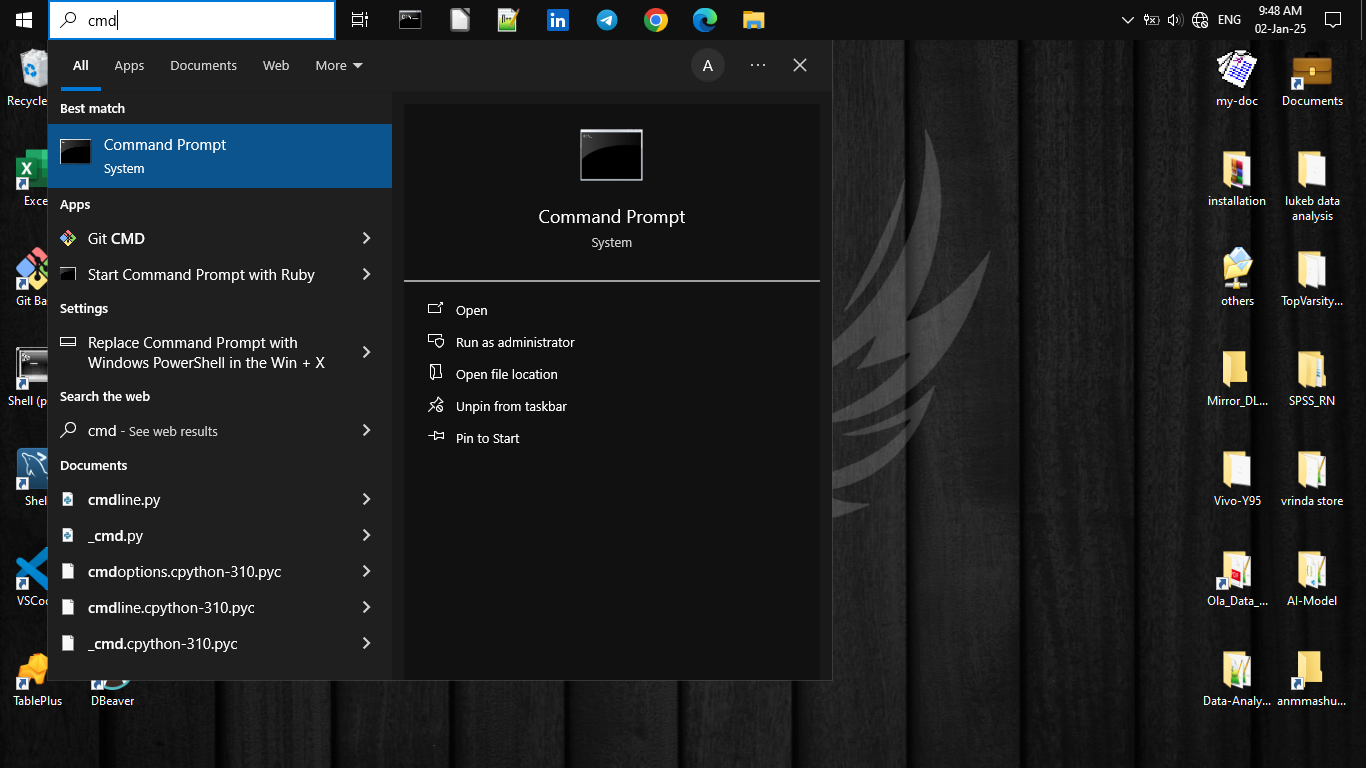Click Run as administrator
Viewport: 1366px width, 768px height.
[515, 342]
